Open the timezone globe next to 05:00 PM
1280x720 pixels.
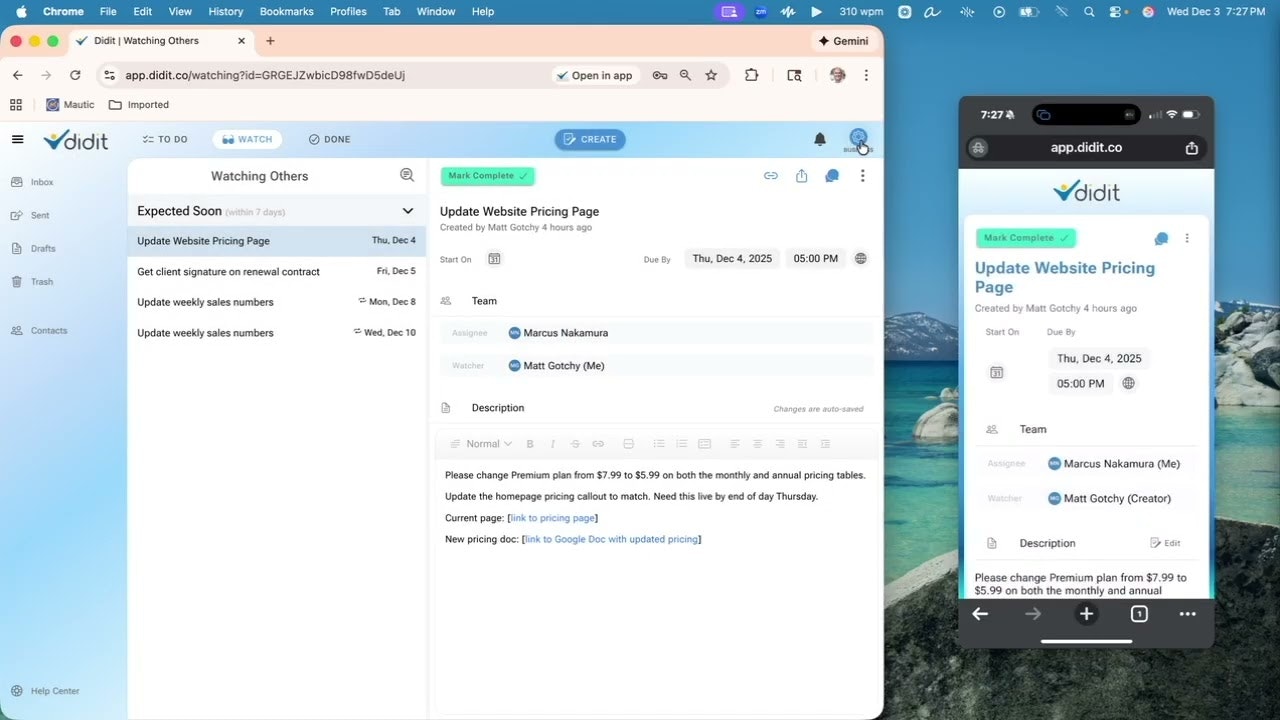point(861,258)
